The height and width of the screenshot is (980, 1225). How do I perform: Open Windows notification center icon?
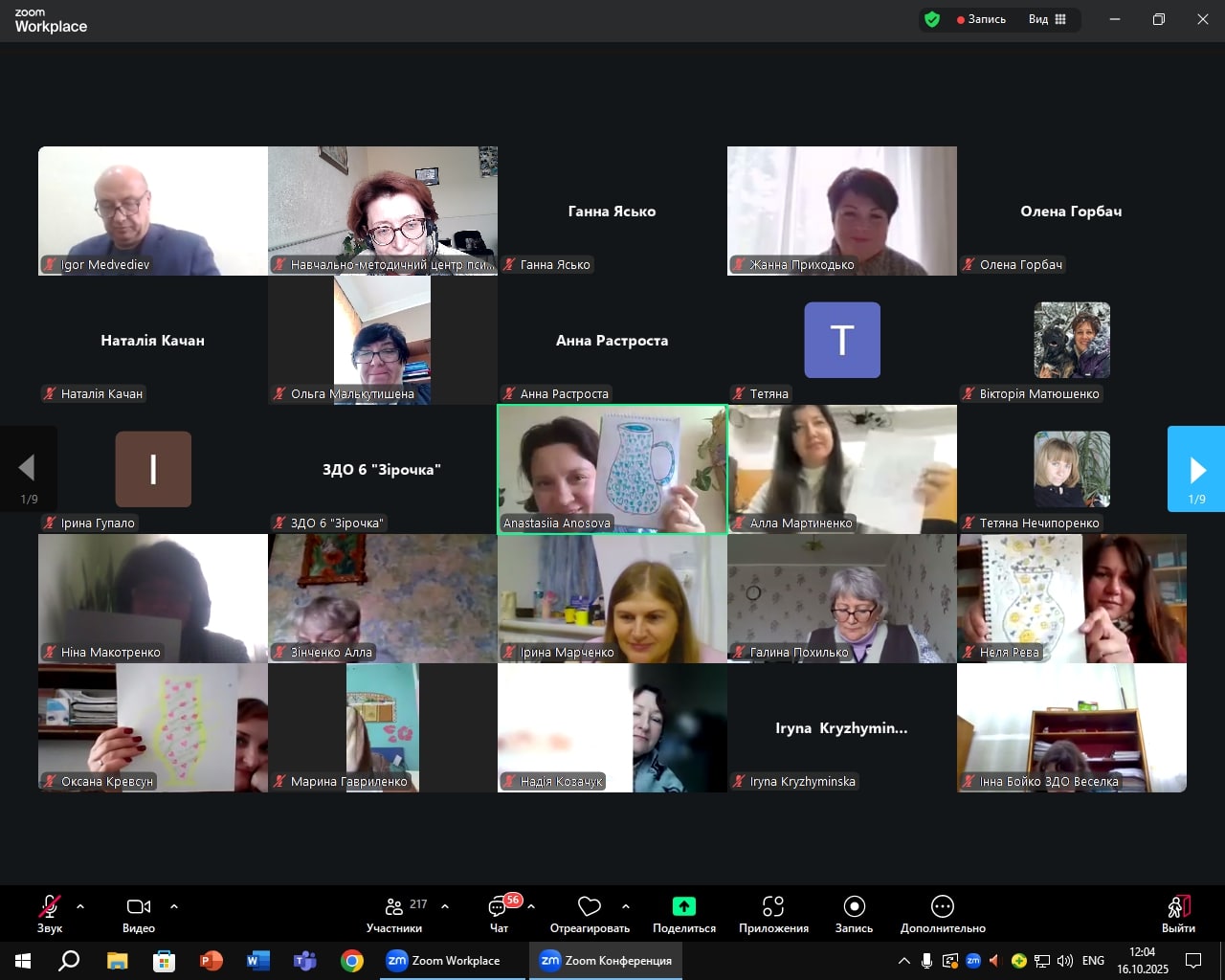pos(1193,961)
